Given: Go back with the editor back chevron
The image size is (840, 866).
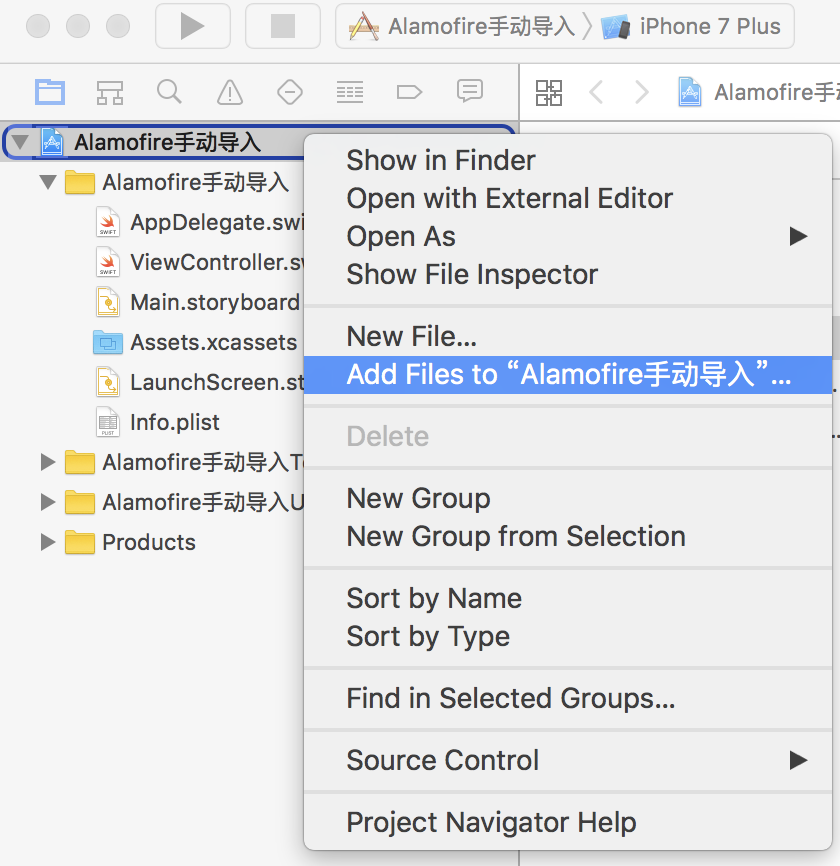Looking at the screenshot, I should click(596, 92).
